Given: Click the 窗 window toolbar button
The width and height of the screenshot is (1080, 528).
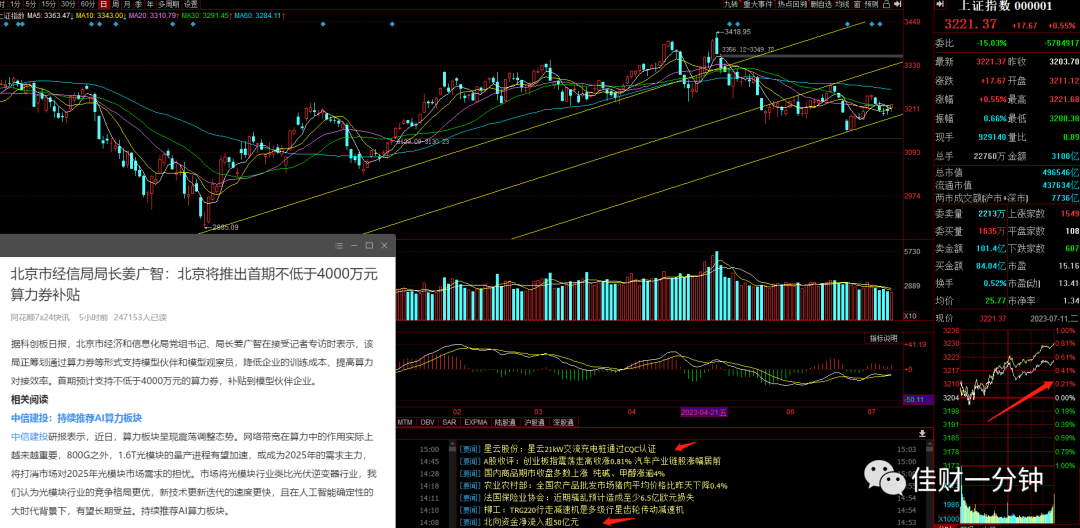Looking at the screenshot, I should click(x=857, y=4).
